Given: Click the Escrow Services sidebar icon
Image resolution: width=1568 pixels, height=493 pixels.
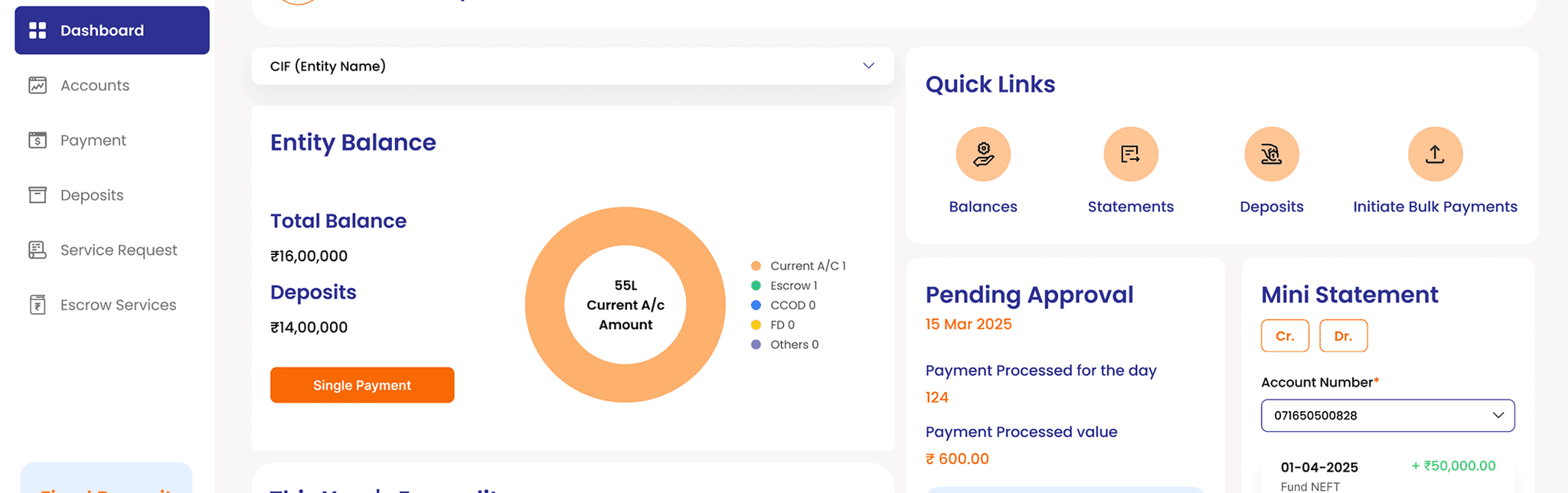Looking at the screenshot, I should tap(38, 305).
